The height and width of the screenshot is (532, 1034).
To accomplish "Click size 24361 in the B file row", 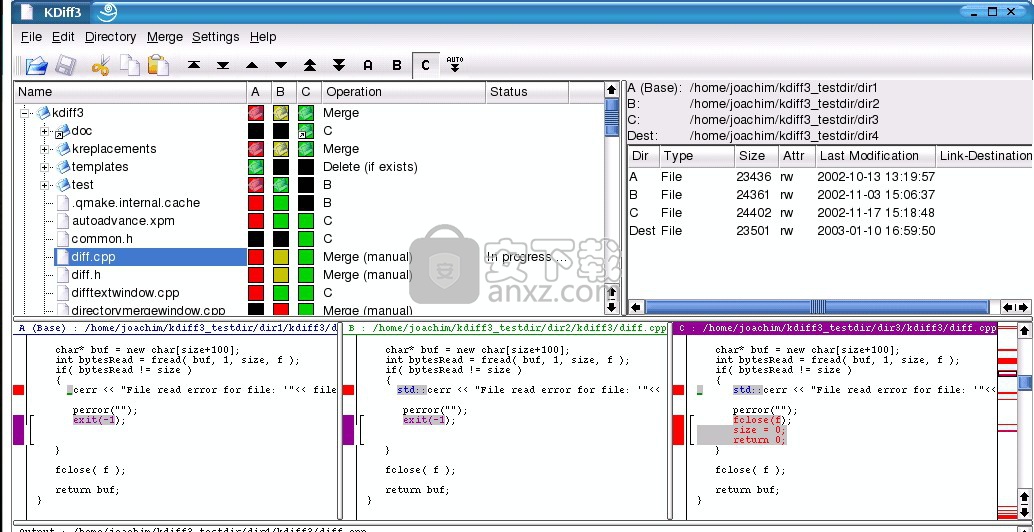I will (754, 195).
